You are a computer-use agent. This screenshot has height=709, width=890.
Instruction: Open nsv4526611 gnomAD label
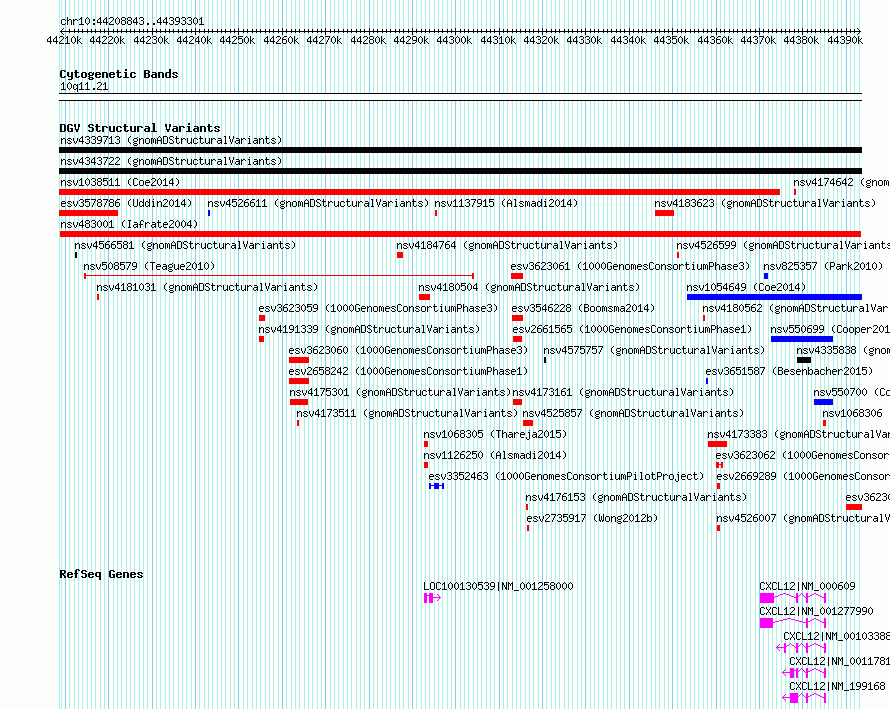(318, 203)
